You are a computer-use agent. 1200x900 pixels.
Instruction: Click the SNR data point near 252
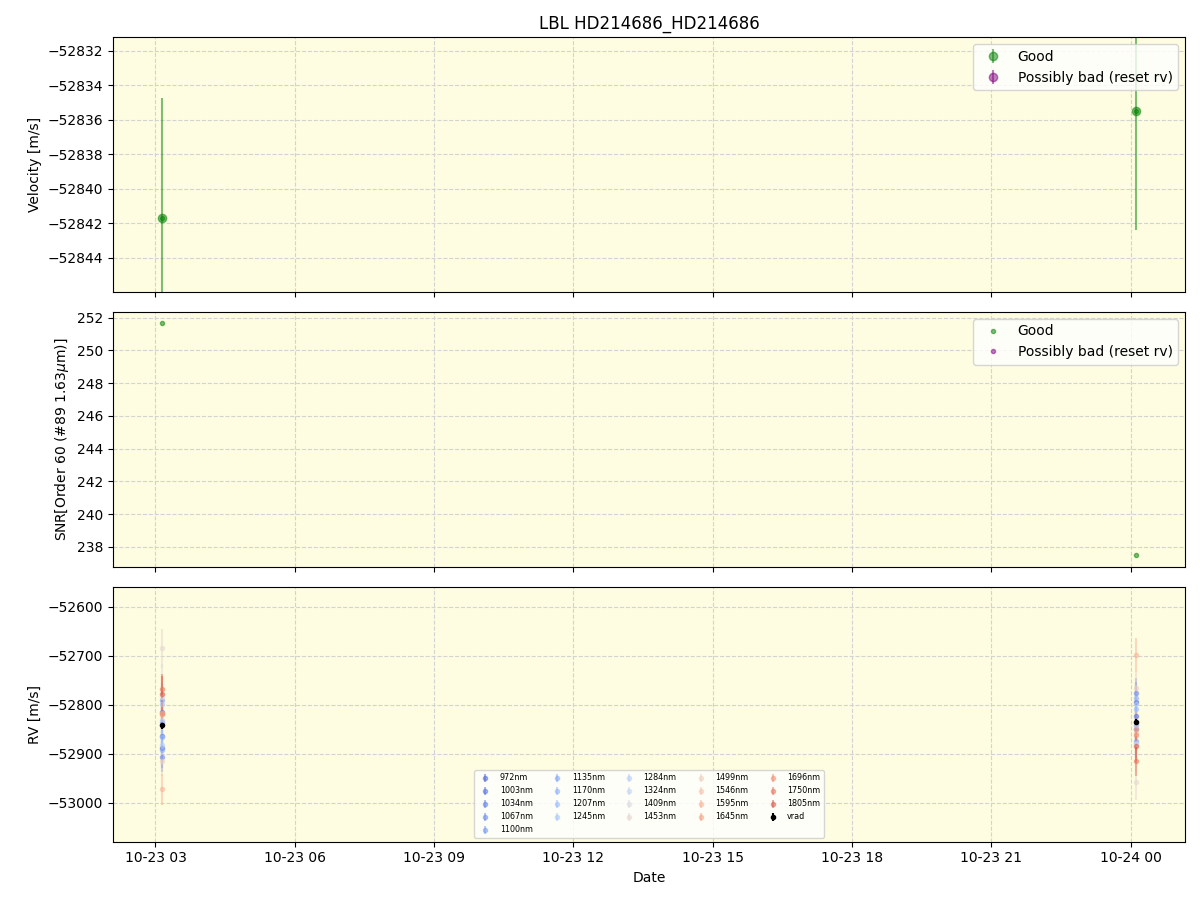(x=162, y=323)
